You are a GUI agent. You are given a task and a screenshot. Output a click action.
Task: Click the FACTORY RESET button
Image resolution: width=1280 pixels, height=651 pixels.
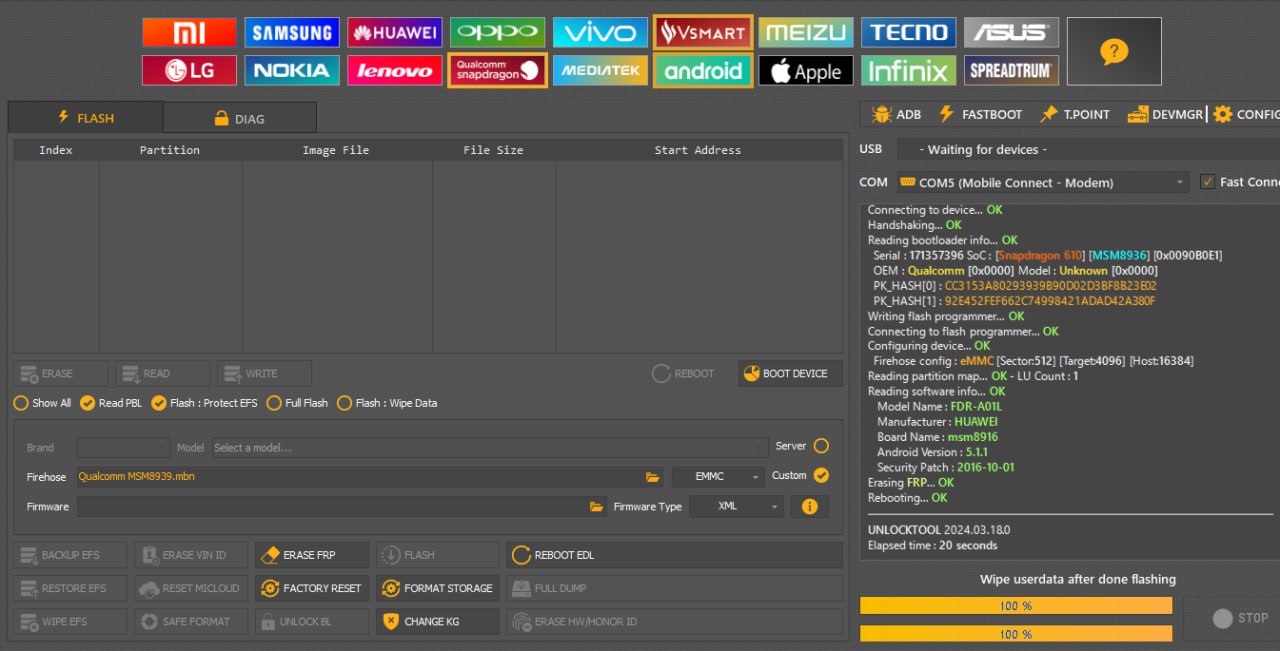coord(311,588)
